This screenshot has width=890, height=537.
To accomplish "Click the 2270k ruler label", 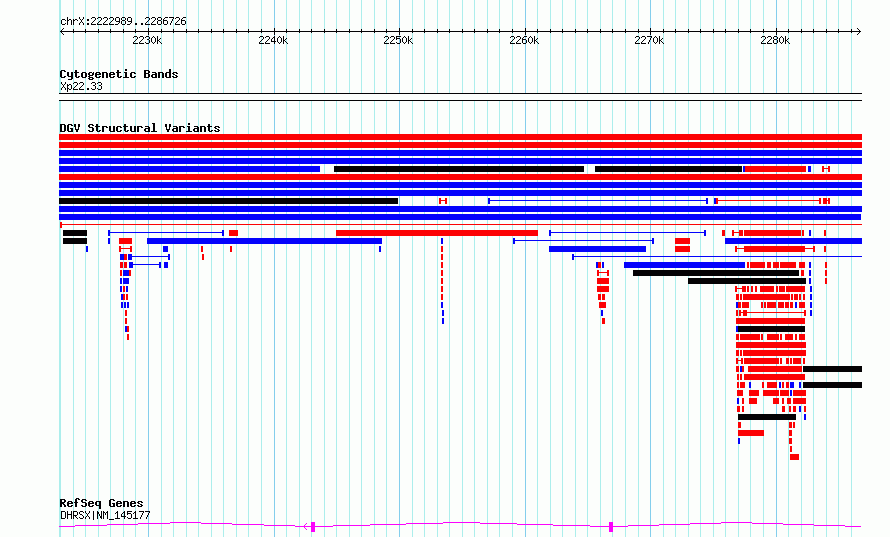I will (x=649, y=40).
